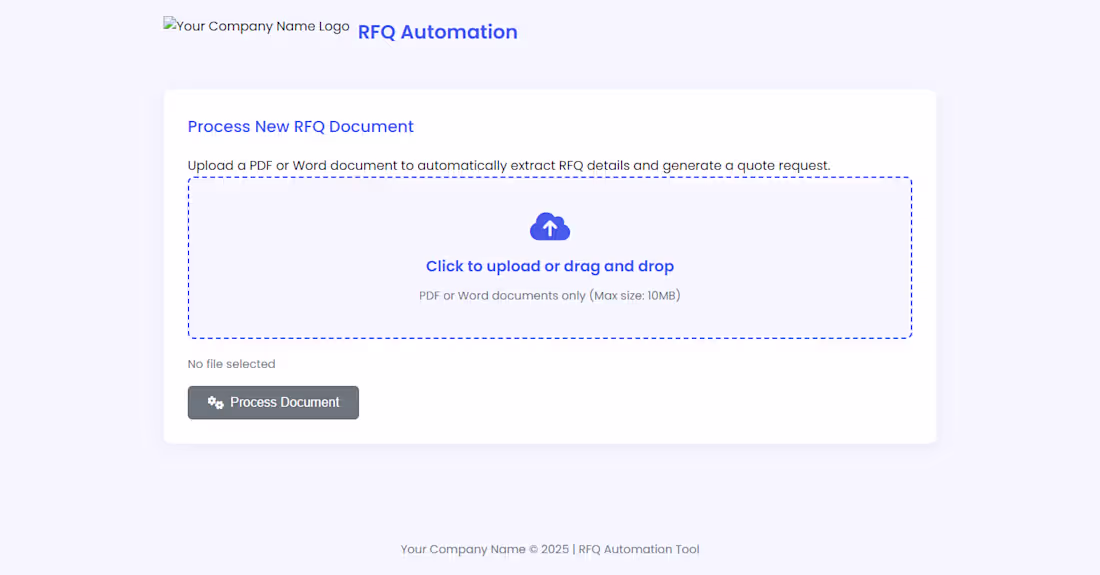Click the 'No file selected' status text

[x=232, y=364]
